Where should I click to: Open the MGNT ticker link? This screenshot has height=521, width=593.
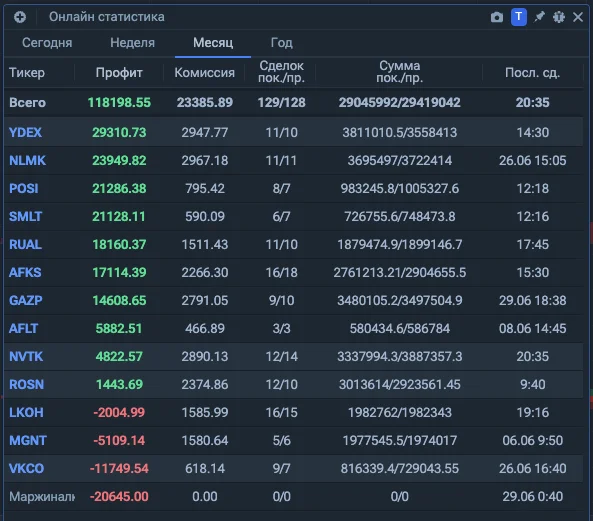(x=28, y=440)
